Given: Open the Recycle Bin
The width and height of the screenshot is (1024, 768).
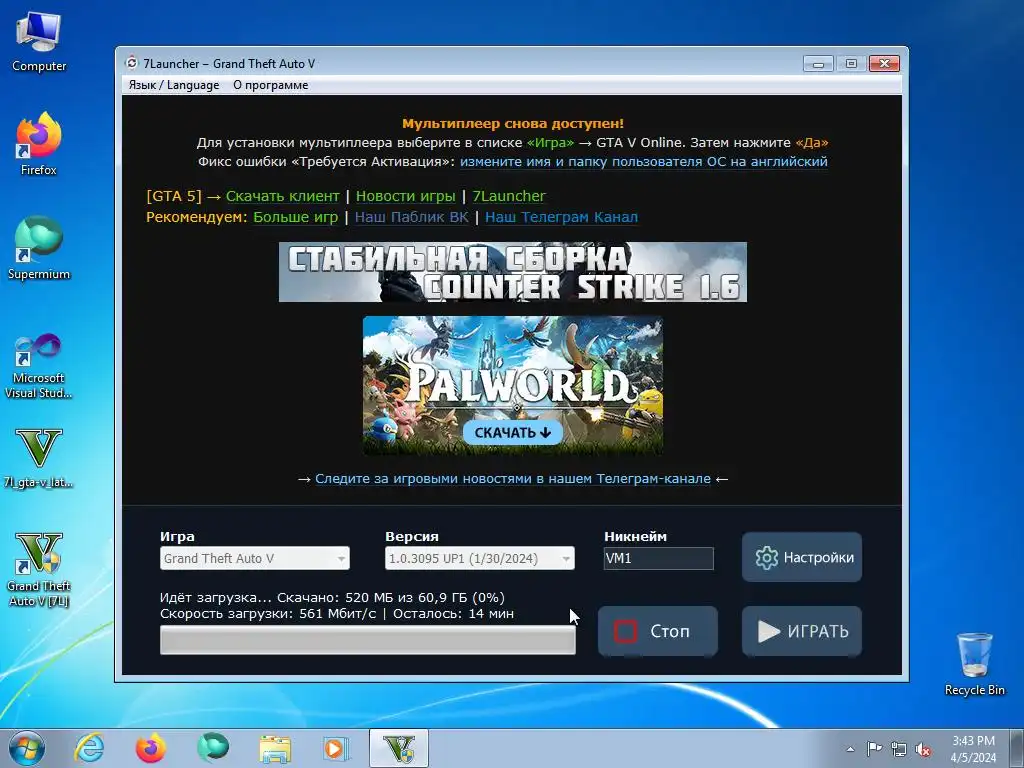Looking at the screenshot, I should pyautogui.click(x=974, y=664).
